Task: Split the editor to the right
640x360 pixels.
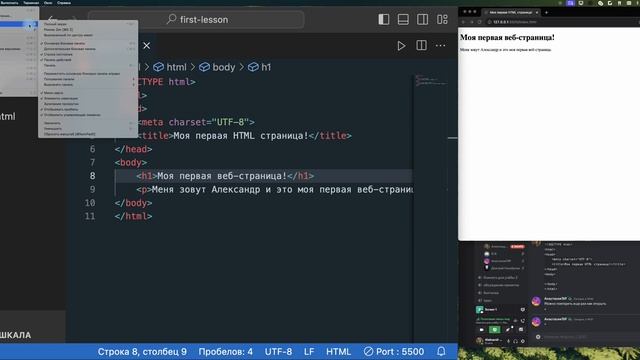Action: coord(421,45)
